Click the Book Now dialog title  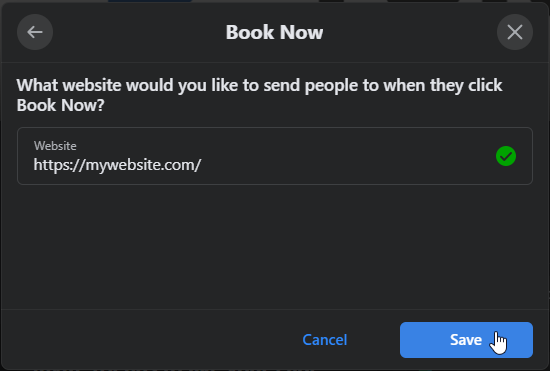pos(274,32)
